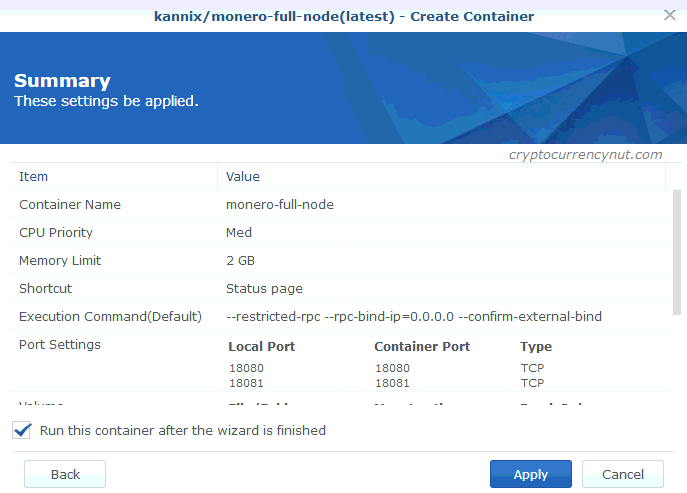Select local port 18080
This screenshot has height=493, width=687.
point(247,368)
